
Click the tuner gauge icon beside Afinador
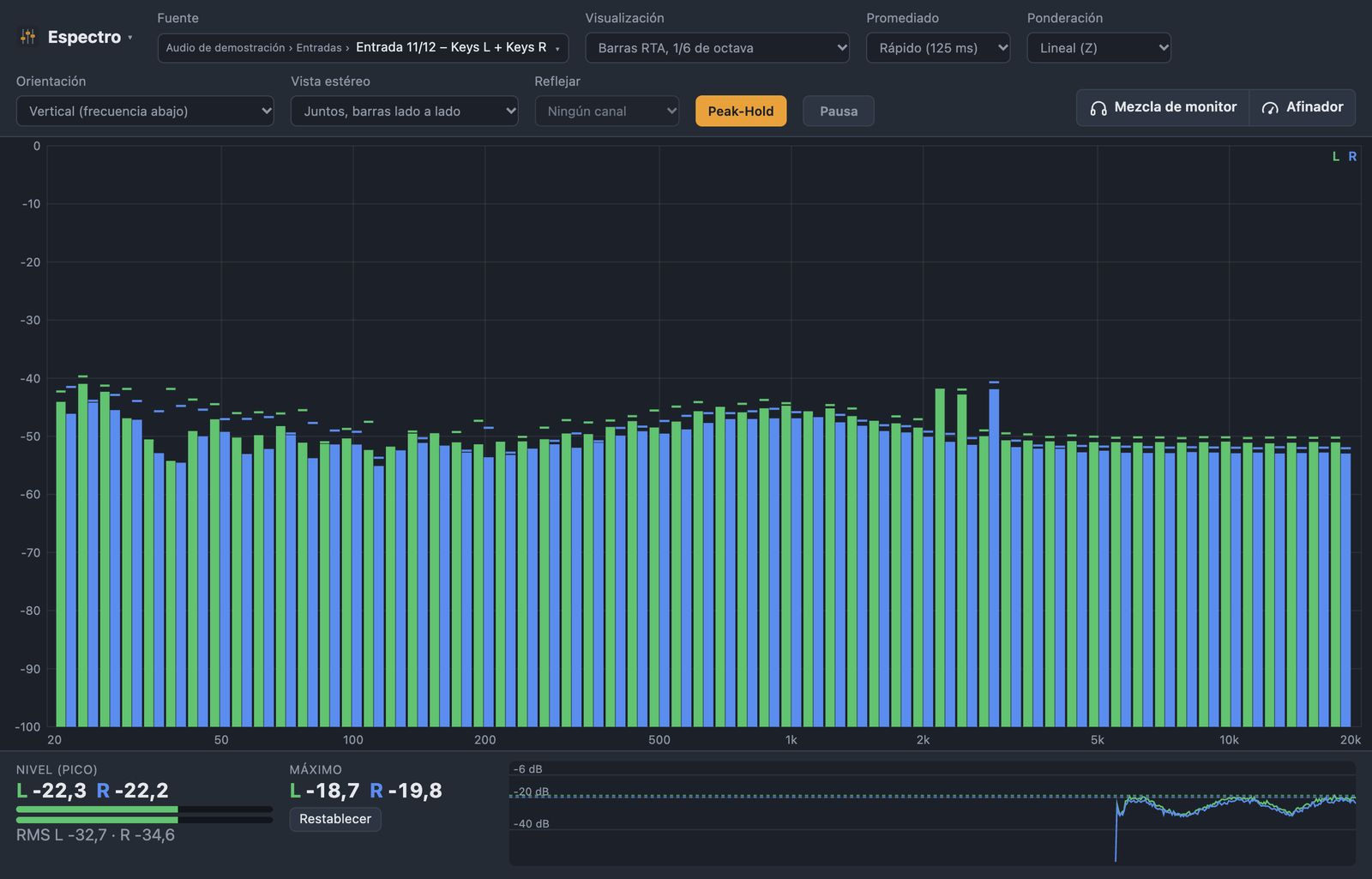(1270, 108)
